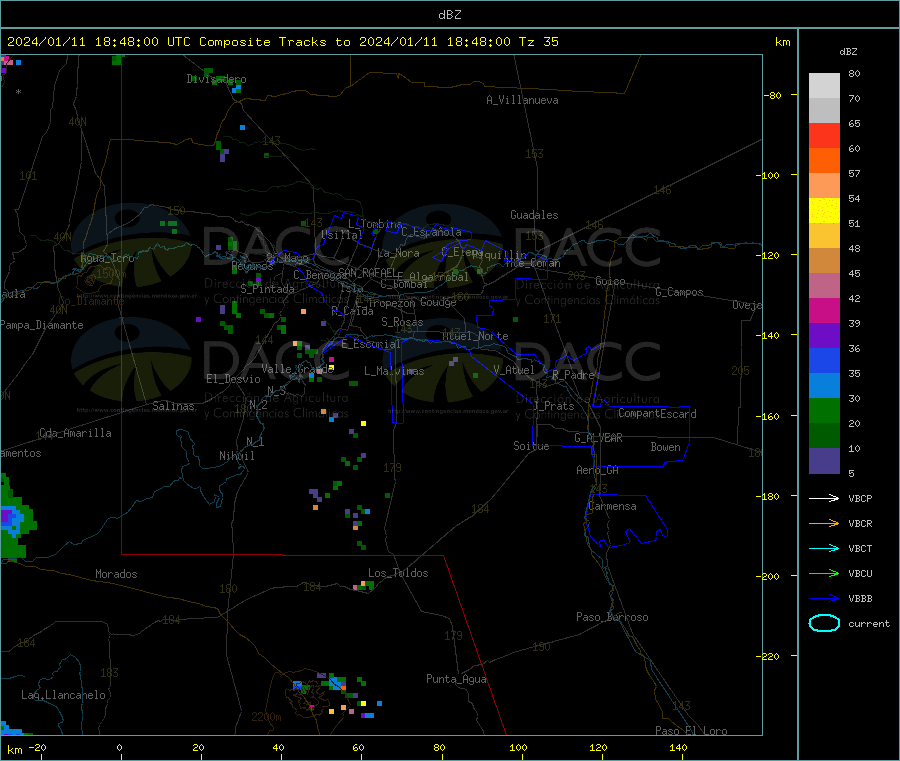
Task: Click the cyan 'current' ellipse legend icon
Action: pos(824,623)
